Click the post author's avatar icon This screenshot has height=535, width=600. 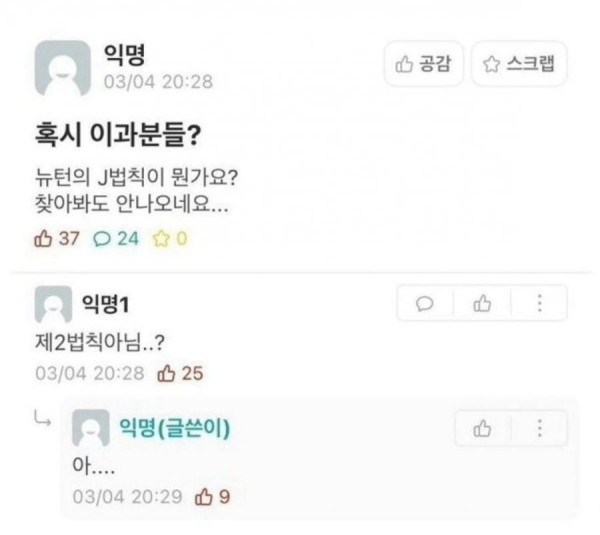(62, 67)
